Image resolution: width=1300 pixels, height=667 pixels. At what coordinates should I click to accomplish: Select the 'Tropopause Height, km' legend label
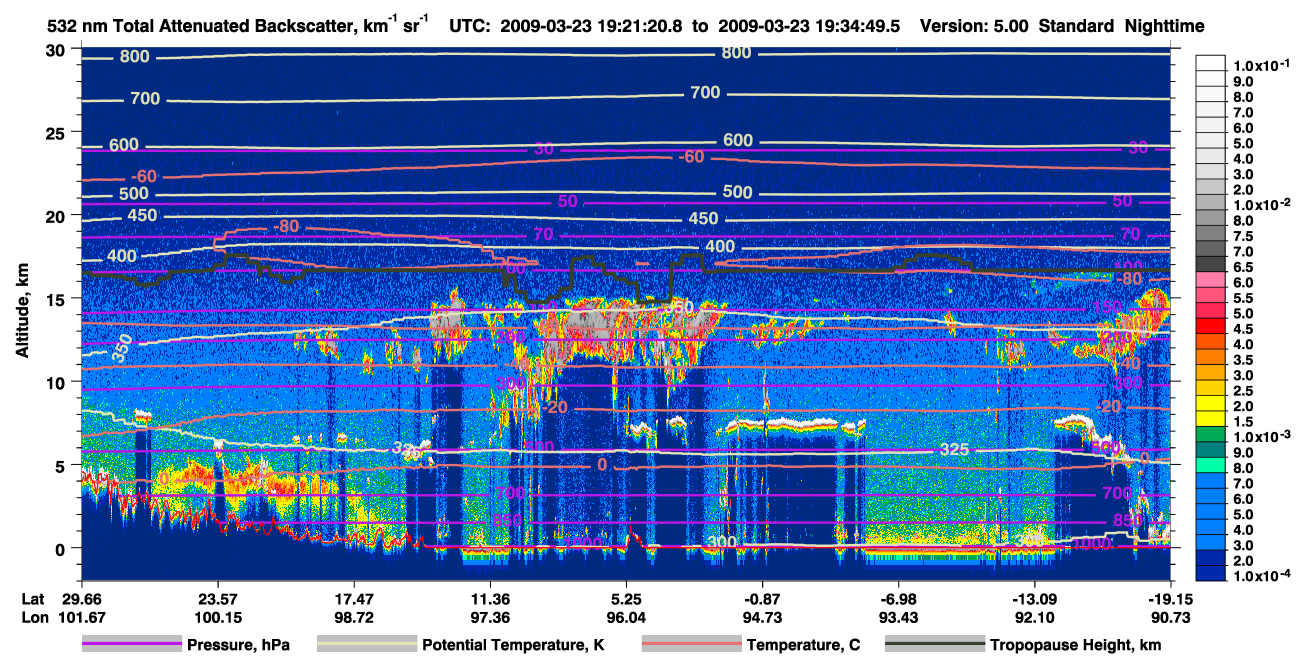pos(1075,645)
